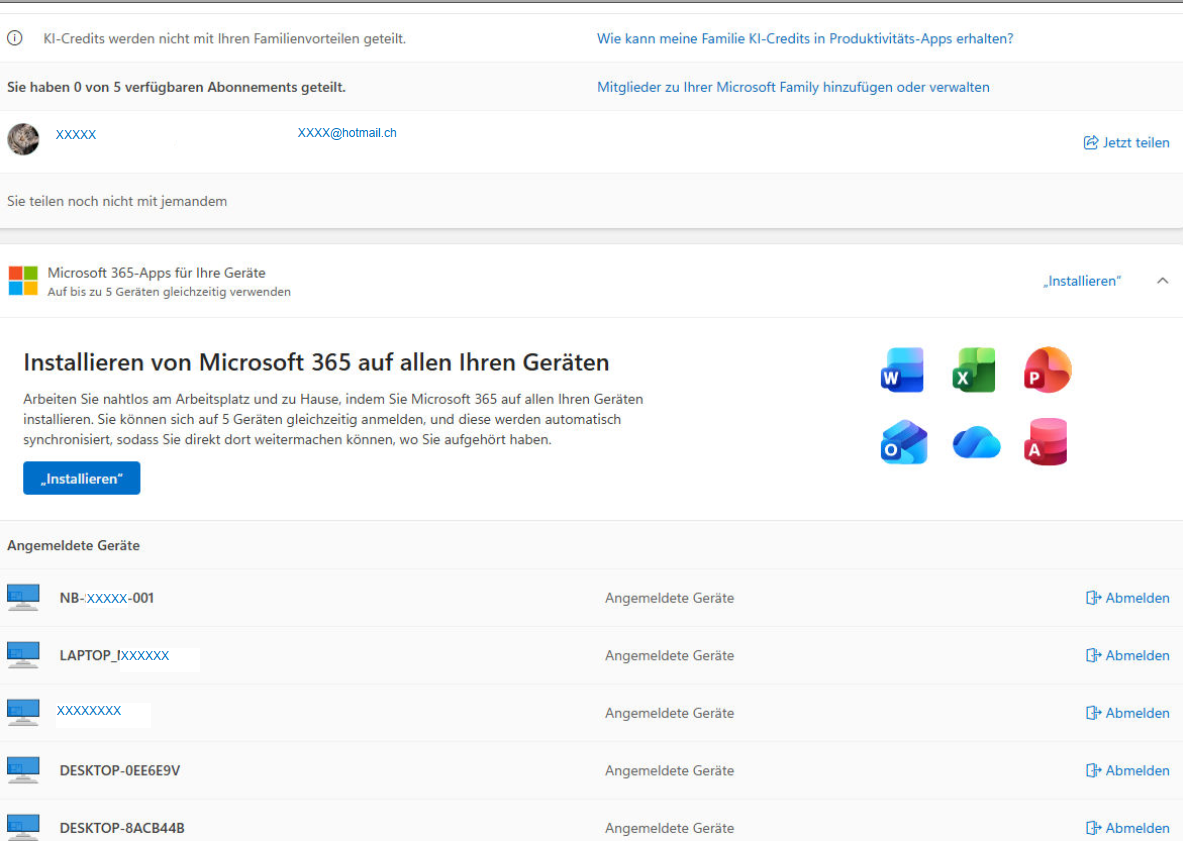Click the computer icon for XXXXXXXX device

pyautogui.click(x=23, y=712)
